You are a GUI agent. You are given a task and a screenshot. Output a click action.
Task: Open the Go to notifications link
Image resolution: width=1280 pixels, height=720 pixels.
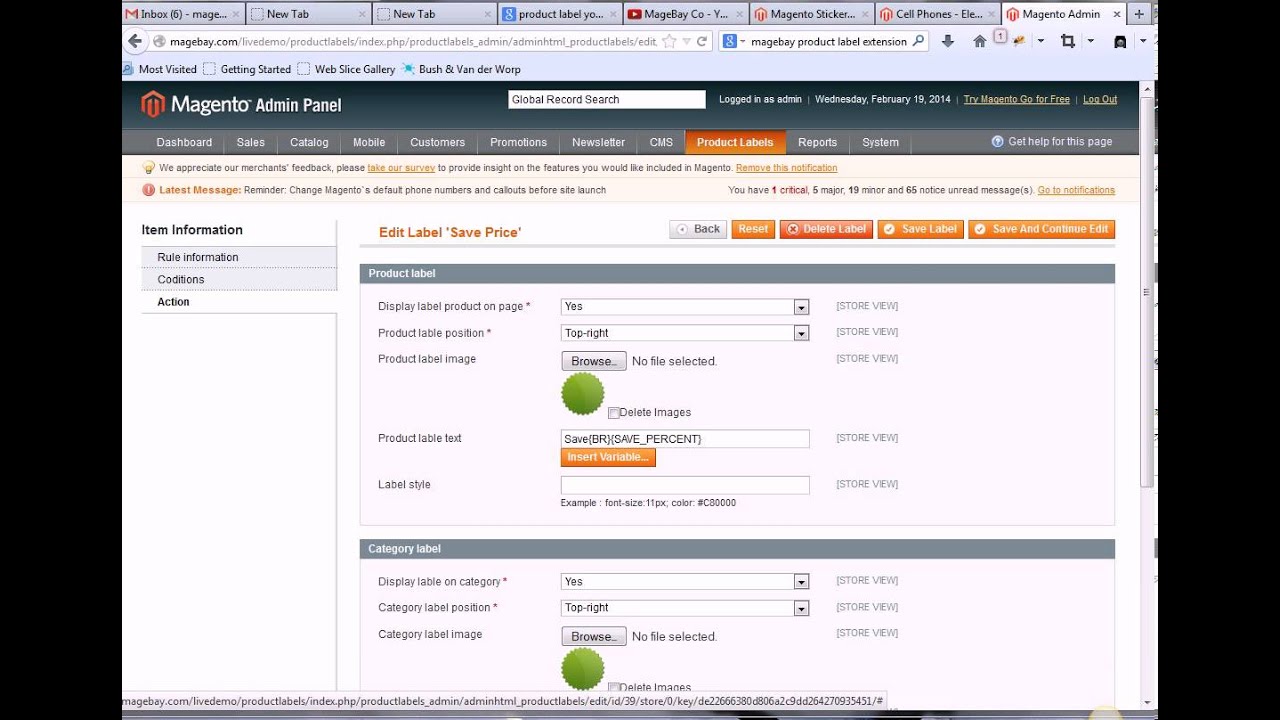[1076, 190]
